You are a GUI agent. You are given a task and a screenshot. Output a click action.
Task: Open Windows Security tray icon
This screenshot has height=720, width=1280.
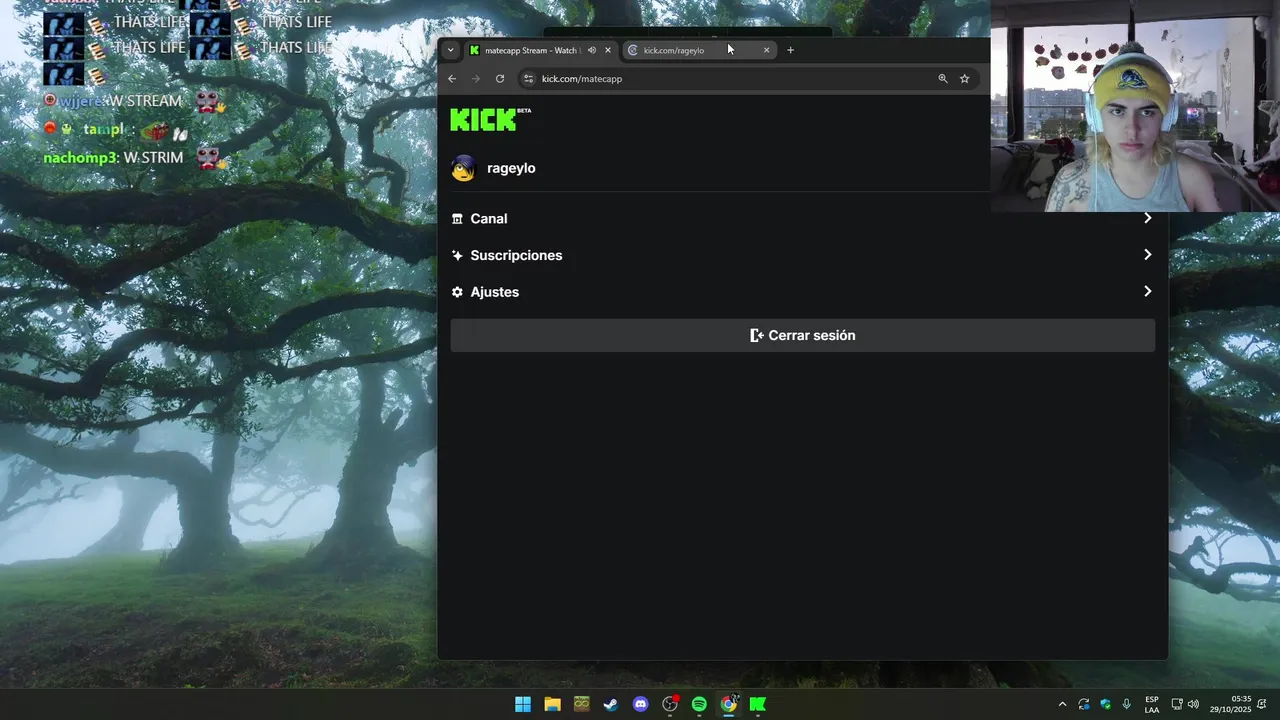click(1106, 704)
